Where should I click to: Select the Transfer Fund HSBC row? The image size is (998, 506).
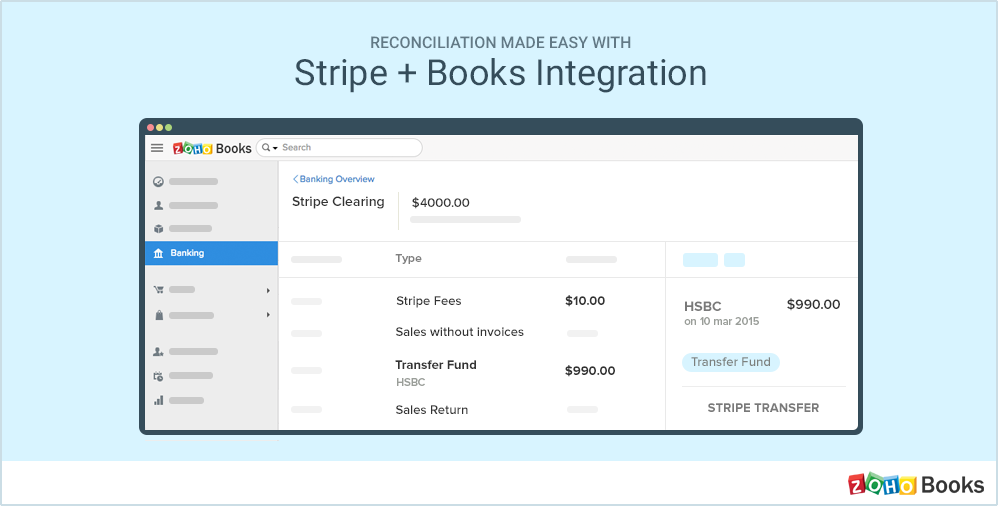pos(470,371)
